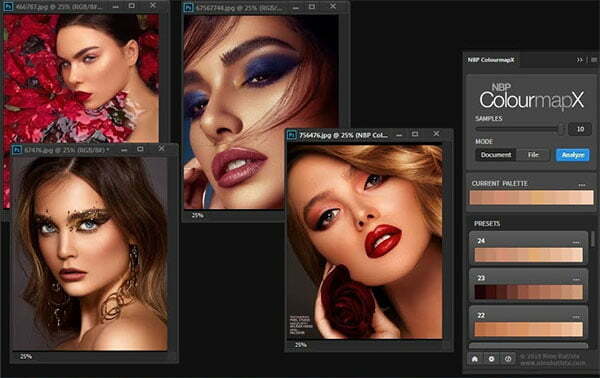Minimize the 67567744.jpg document window
600x378 pixels.
point(296,7)
